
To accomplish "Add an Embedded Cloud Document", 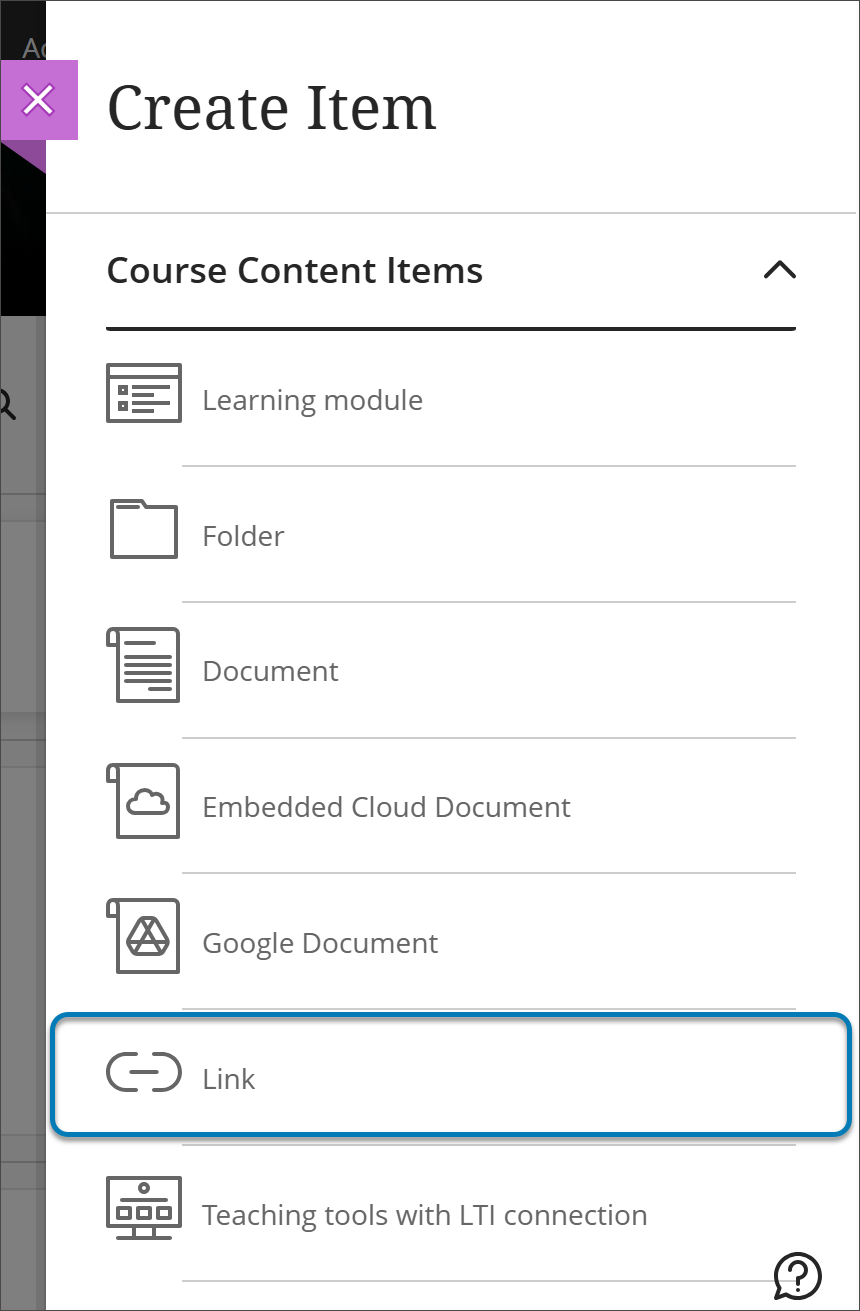I will pos(386,806).
